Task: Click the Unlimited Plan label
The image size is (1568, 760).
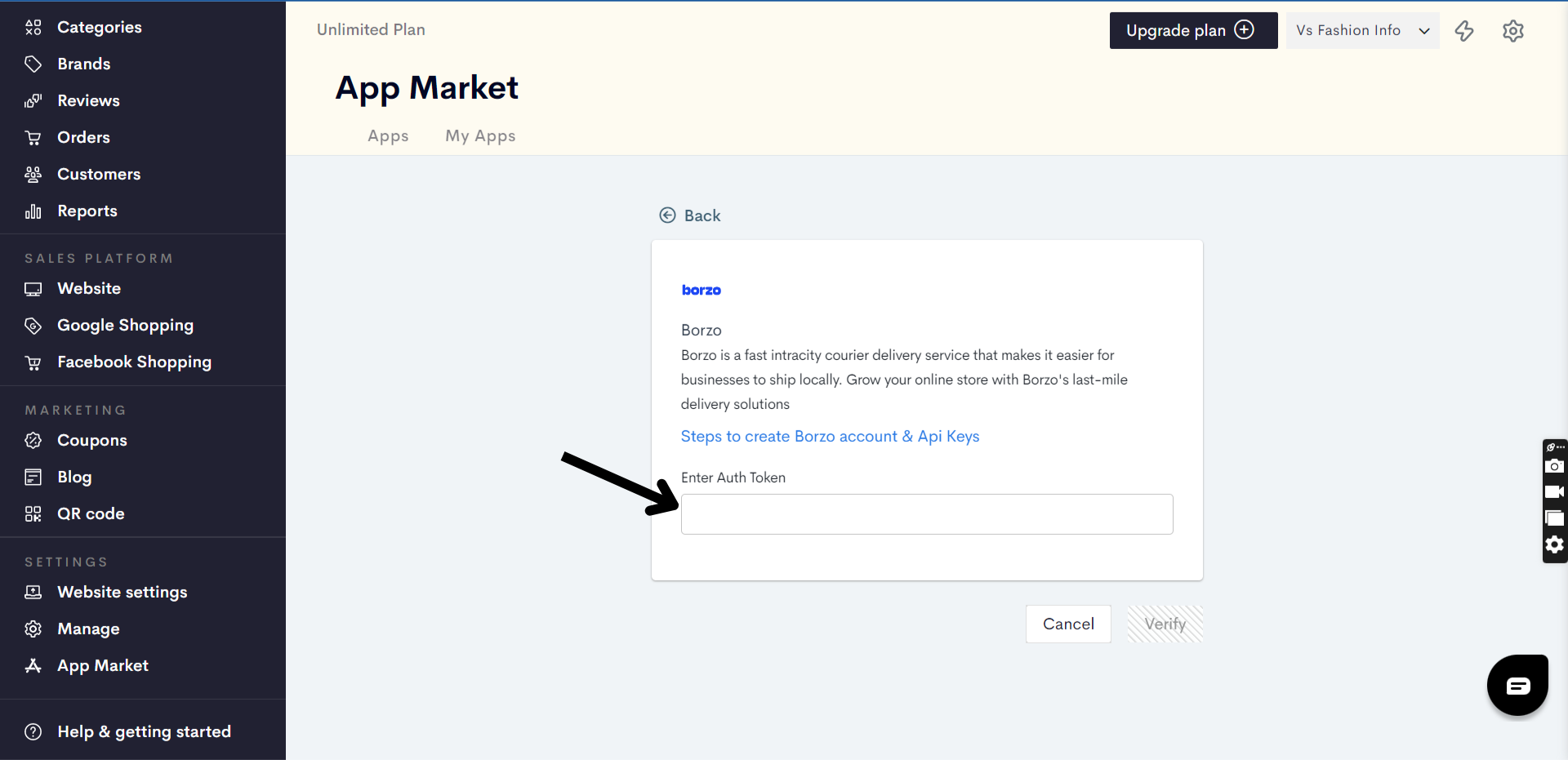Action: click(371, 29)
